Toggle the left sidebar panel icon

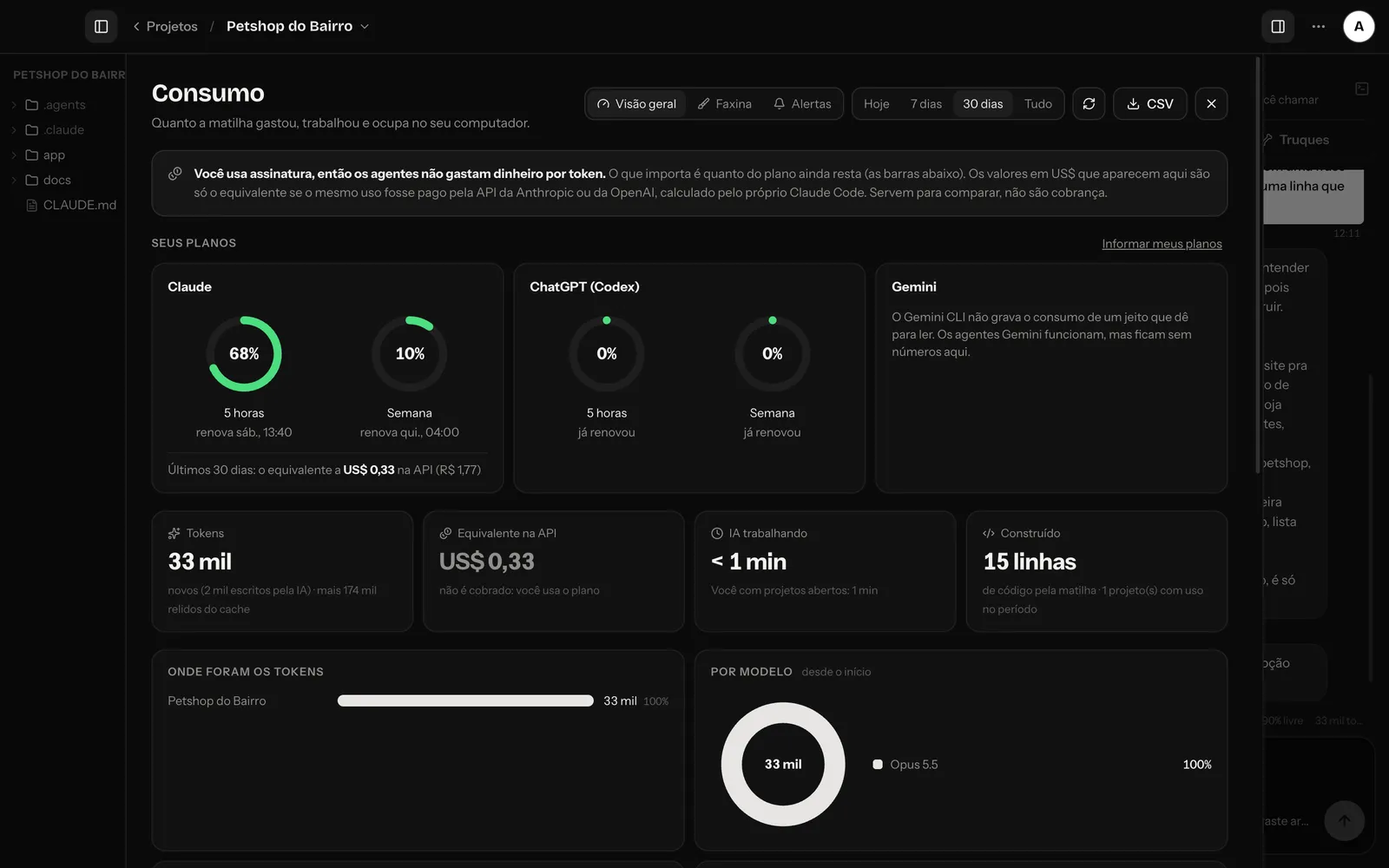(101, 26)
